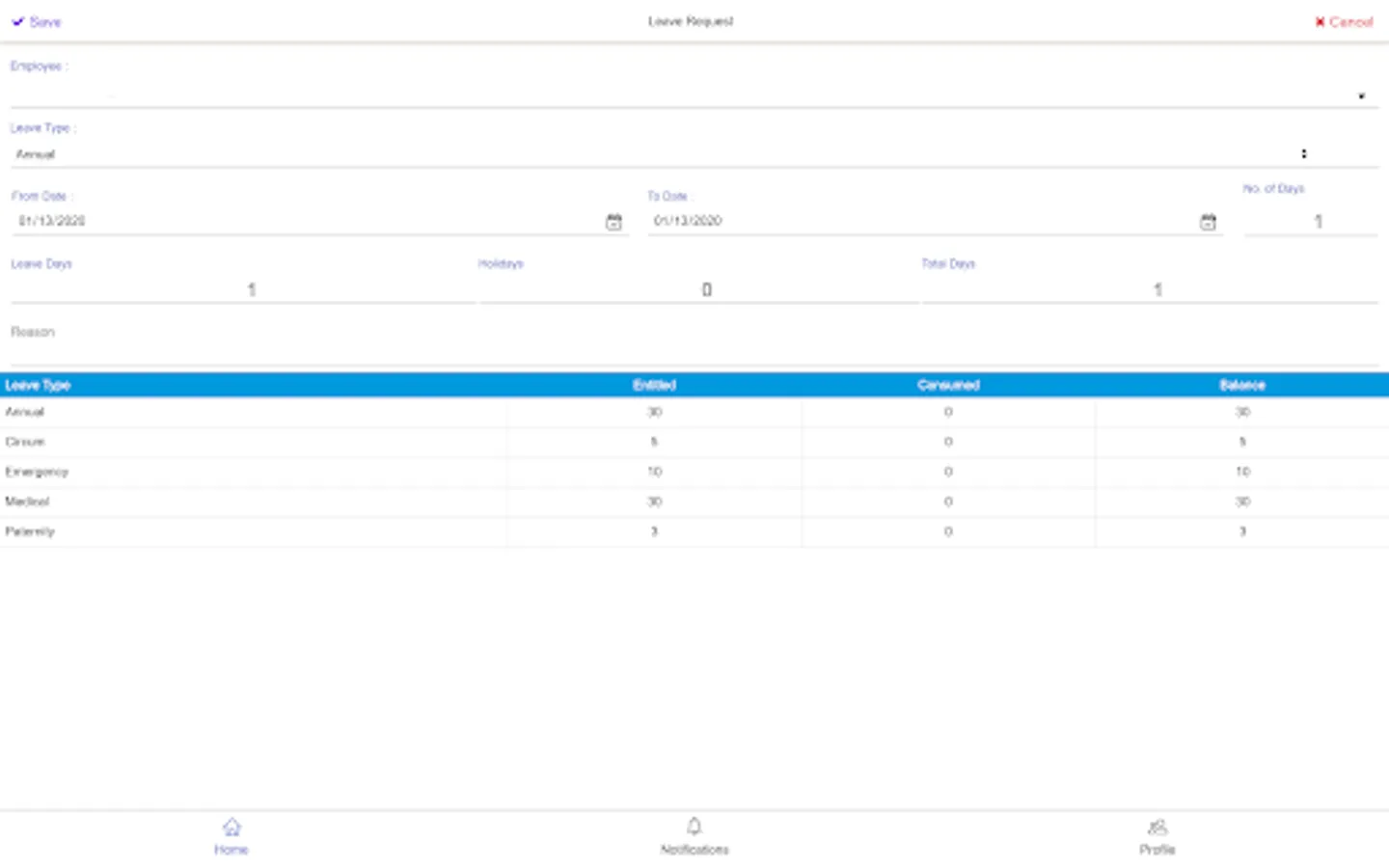Save the leave request
The width and height of the screenshot is (1389, 868).
(x=37, y=21)
